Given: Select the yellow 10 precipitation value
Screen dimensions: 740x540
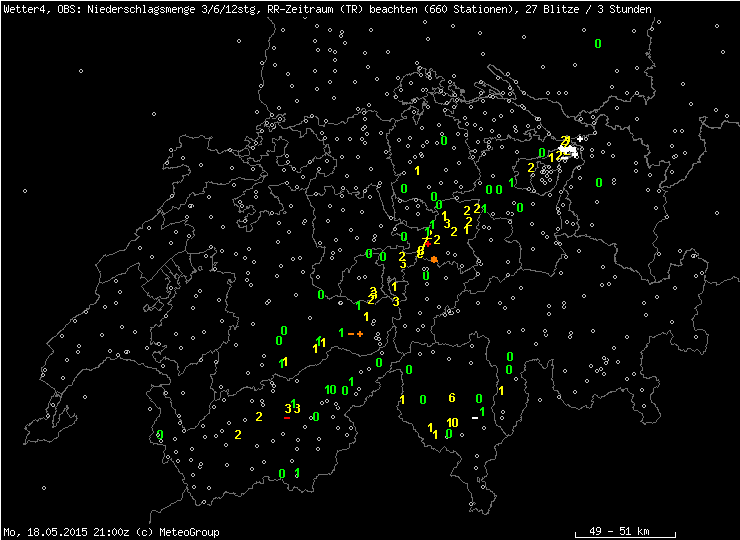Looking at the screenshot, I should pyautogui.click(x=452, y=423).
